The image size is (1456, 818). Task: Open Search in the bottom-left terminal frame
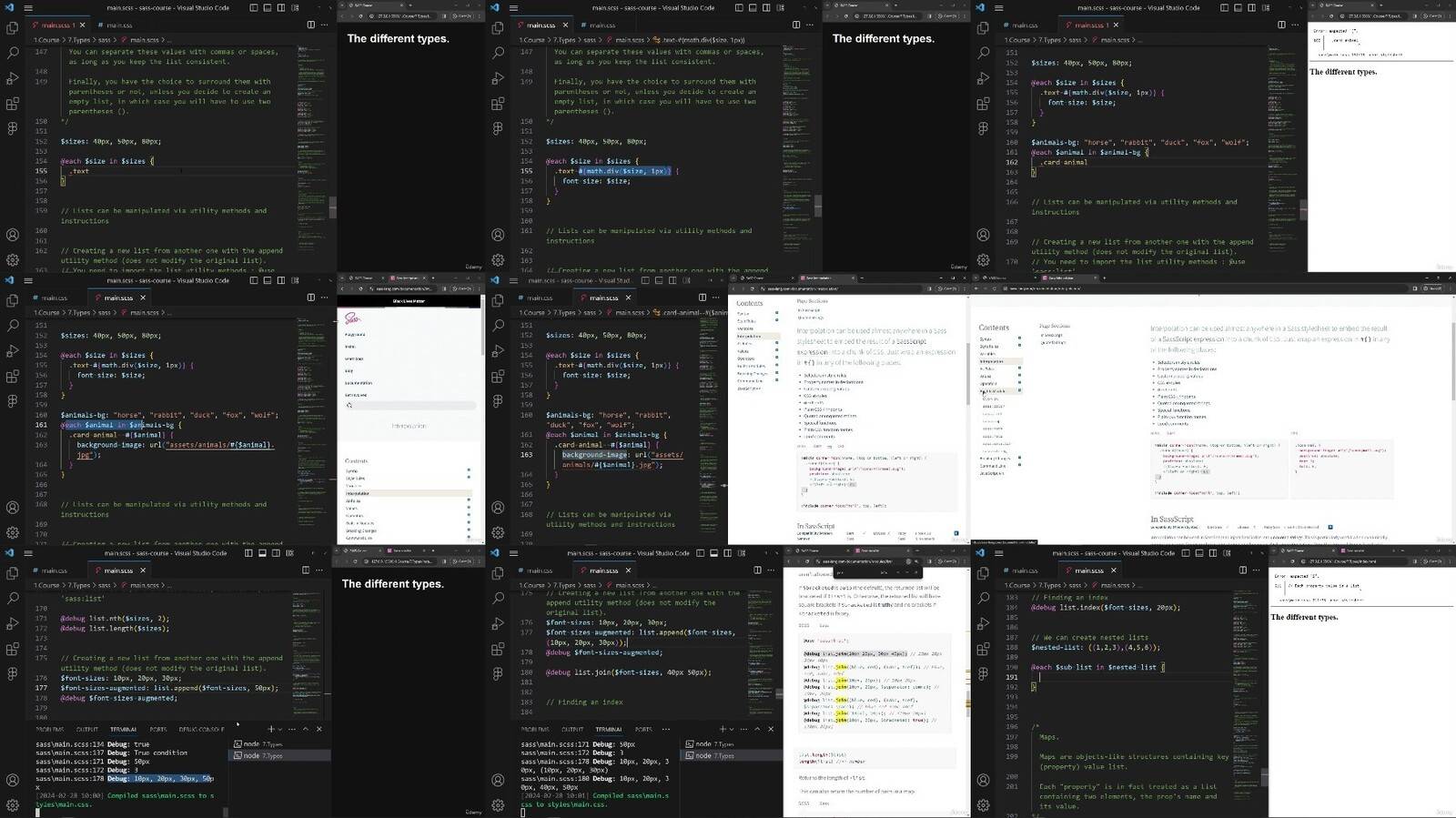click(13, 599)
